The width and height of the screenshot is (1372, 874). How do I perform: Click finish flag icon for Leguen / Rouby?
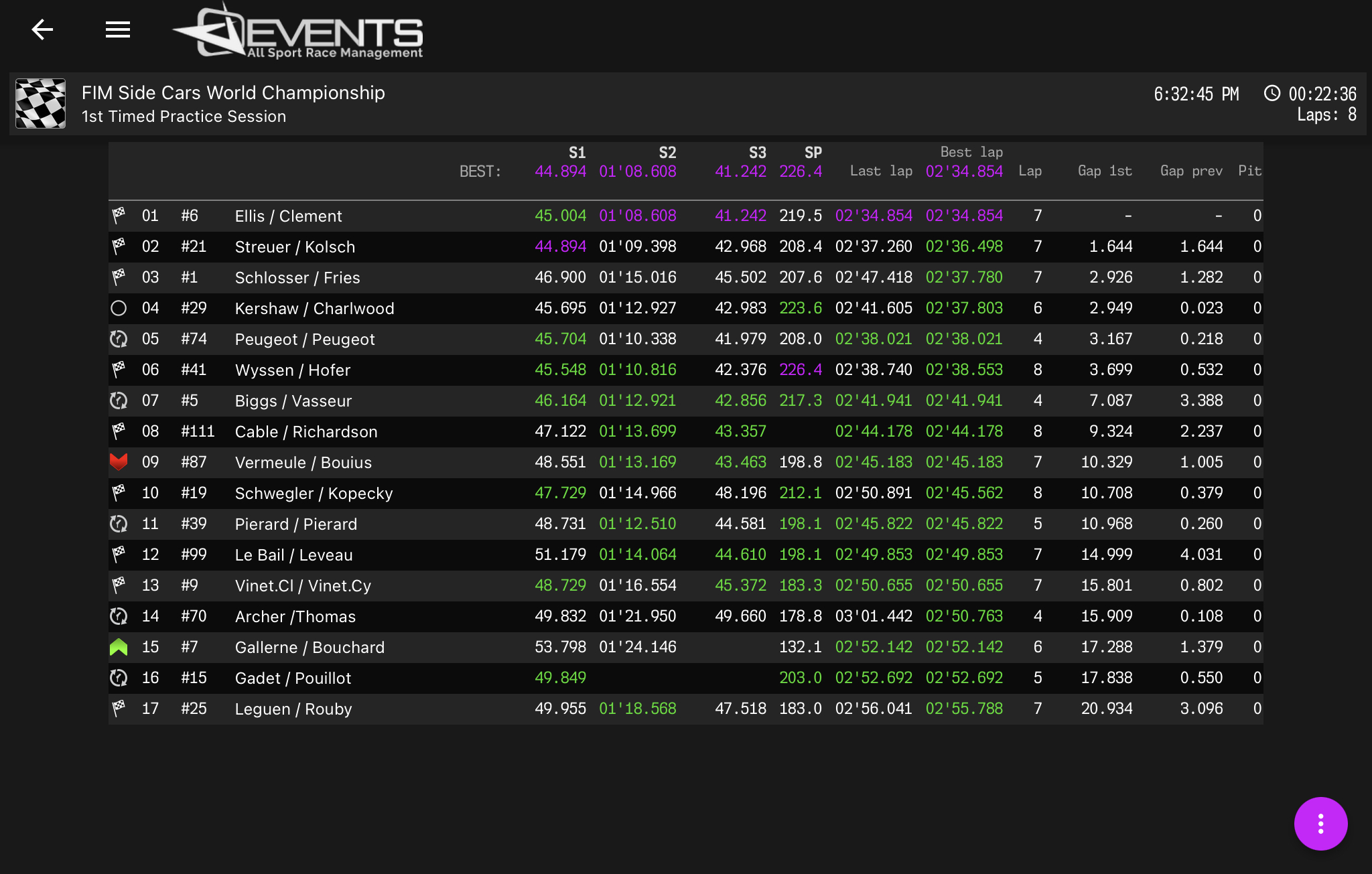pos(119,709)
